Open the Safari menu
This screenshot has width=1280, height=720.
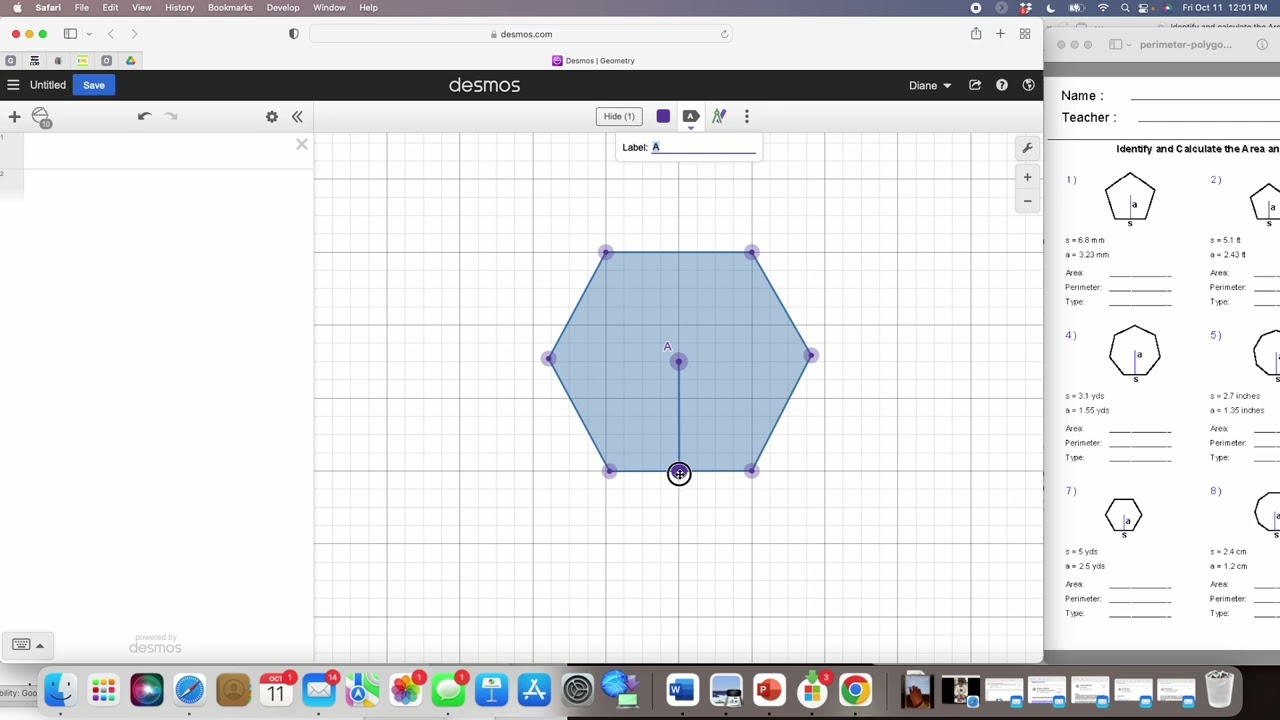pyautogui.click(x=48, y=8)
